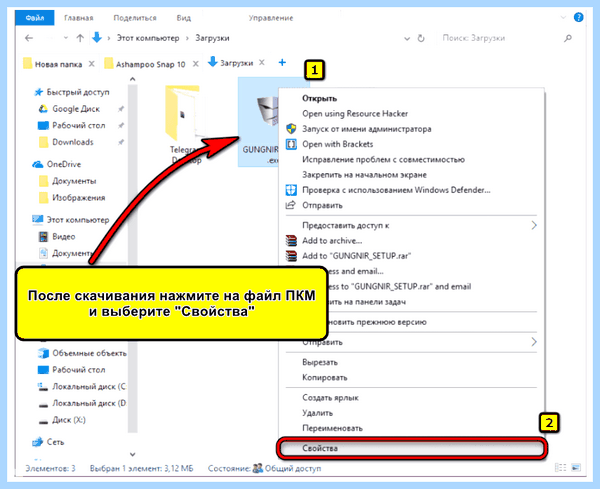The width and height of the screenshot is (600, 489).
Task: Click the blue Downloads arrow in address bar
Action: pos(97,37)
